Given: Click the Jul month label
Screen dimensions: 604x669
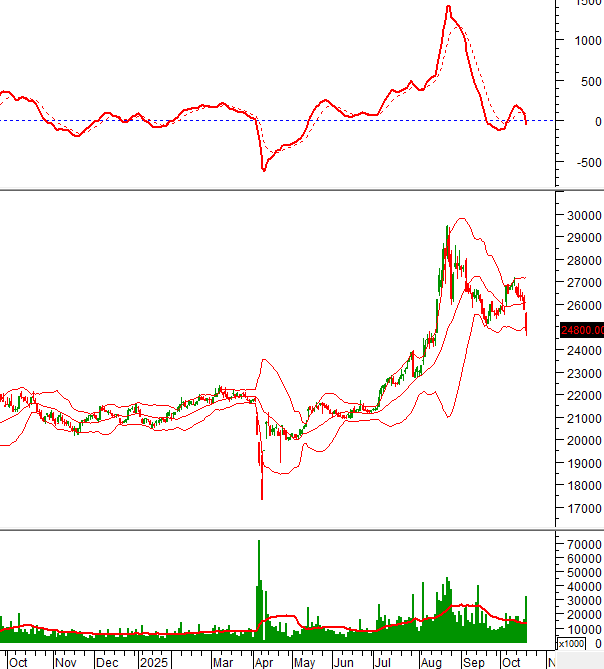Looking at the screenshot, I should click(382, 662).
